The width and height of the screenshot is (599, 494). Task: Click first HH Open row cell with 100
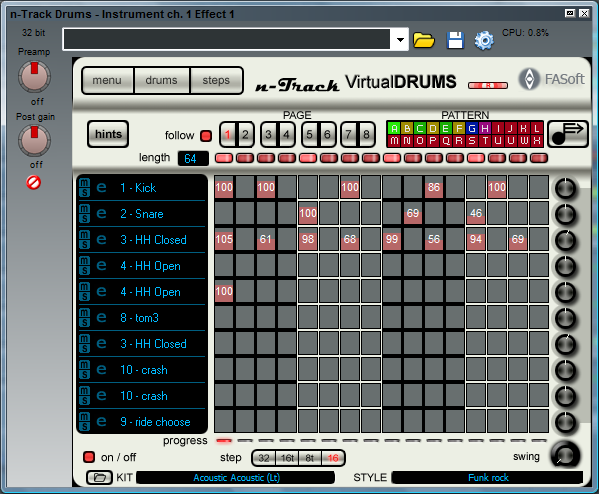tap(224, 291)
